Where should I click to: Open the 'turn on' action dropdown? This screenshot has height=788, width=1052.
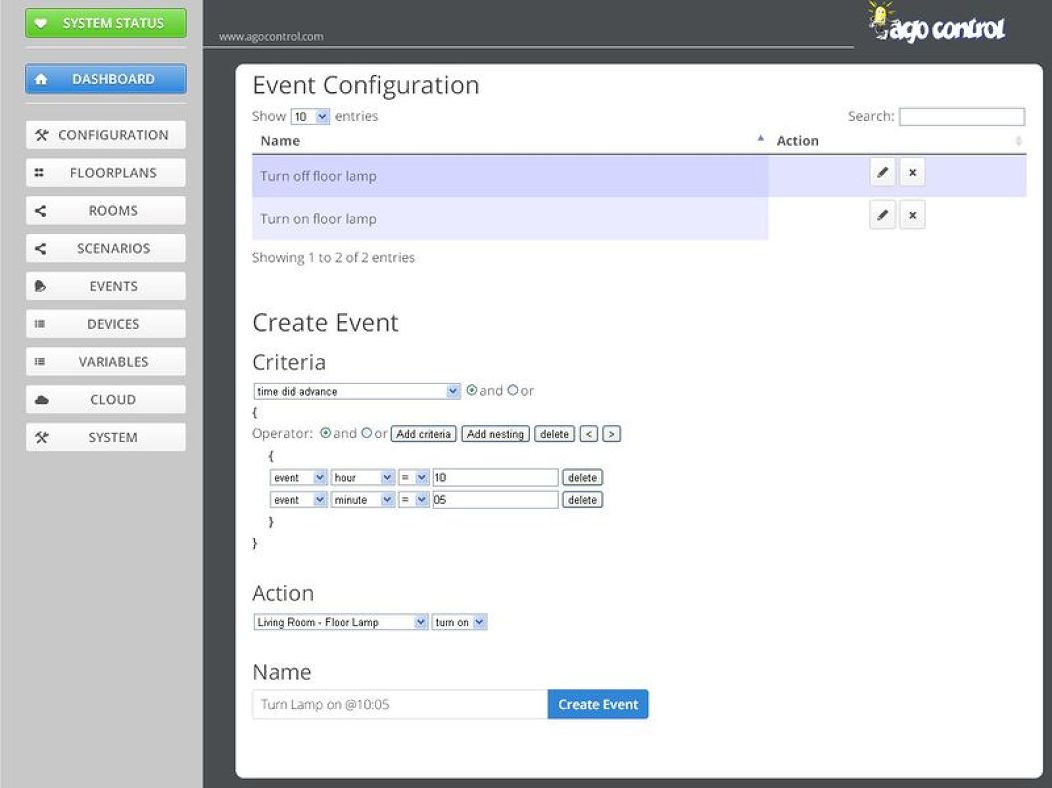460,622
